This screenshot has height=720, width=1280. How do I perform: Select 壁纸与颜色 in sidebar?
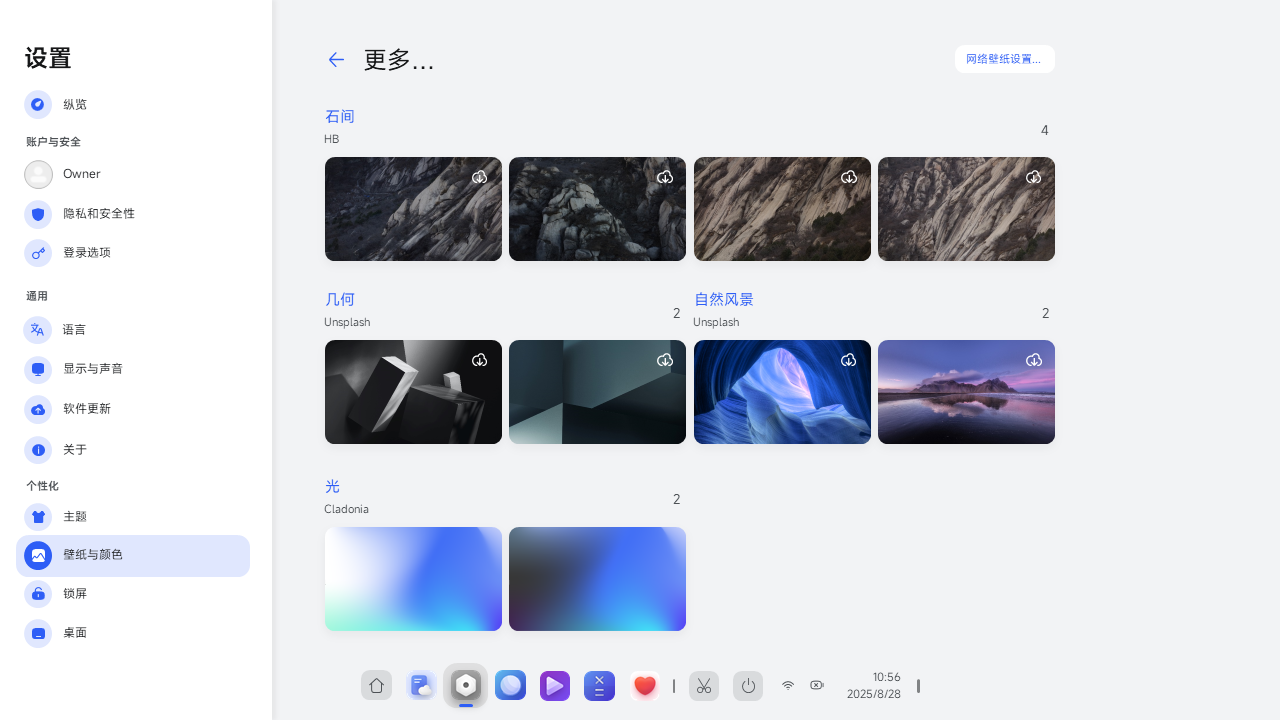coord(133,555)
